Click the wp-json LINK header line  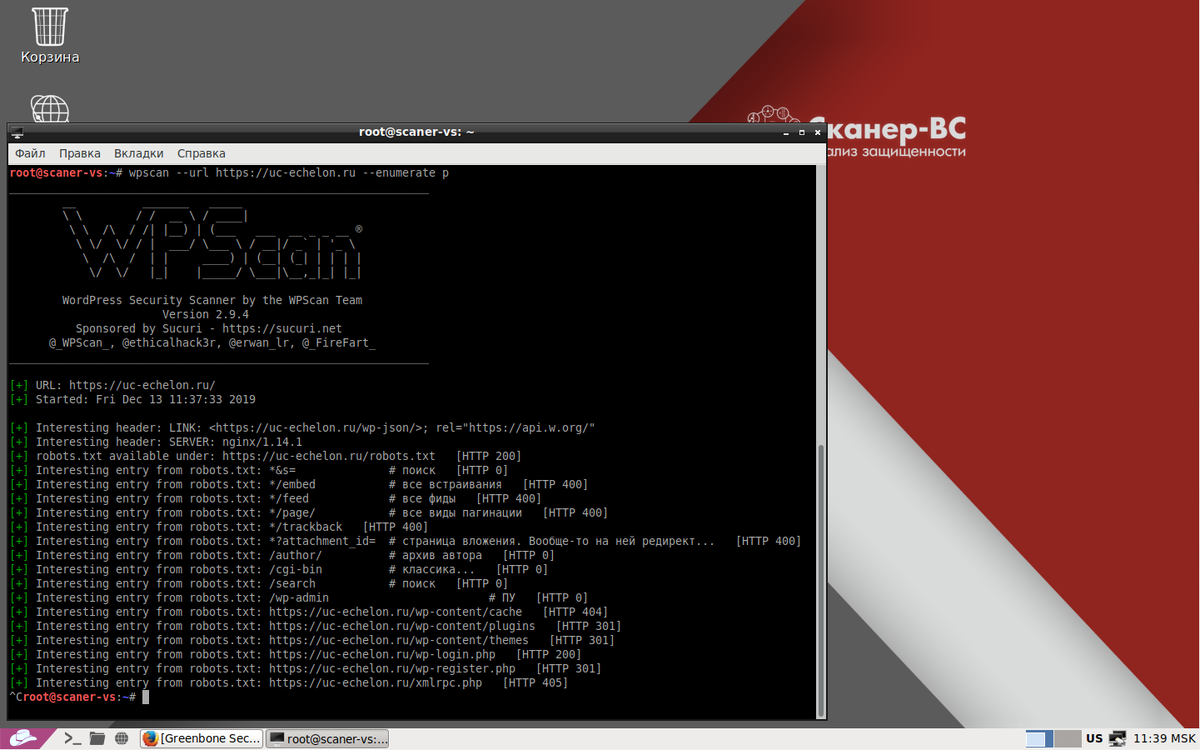point(302,428)
